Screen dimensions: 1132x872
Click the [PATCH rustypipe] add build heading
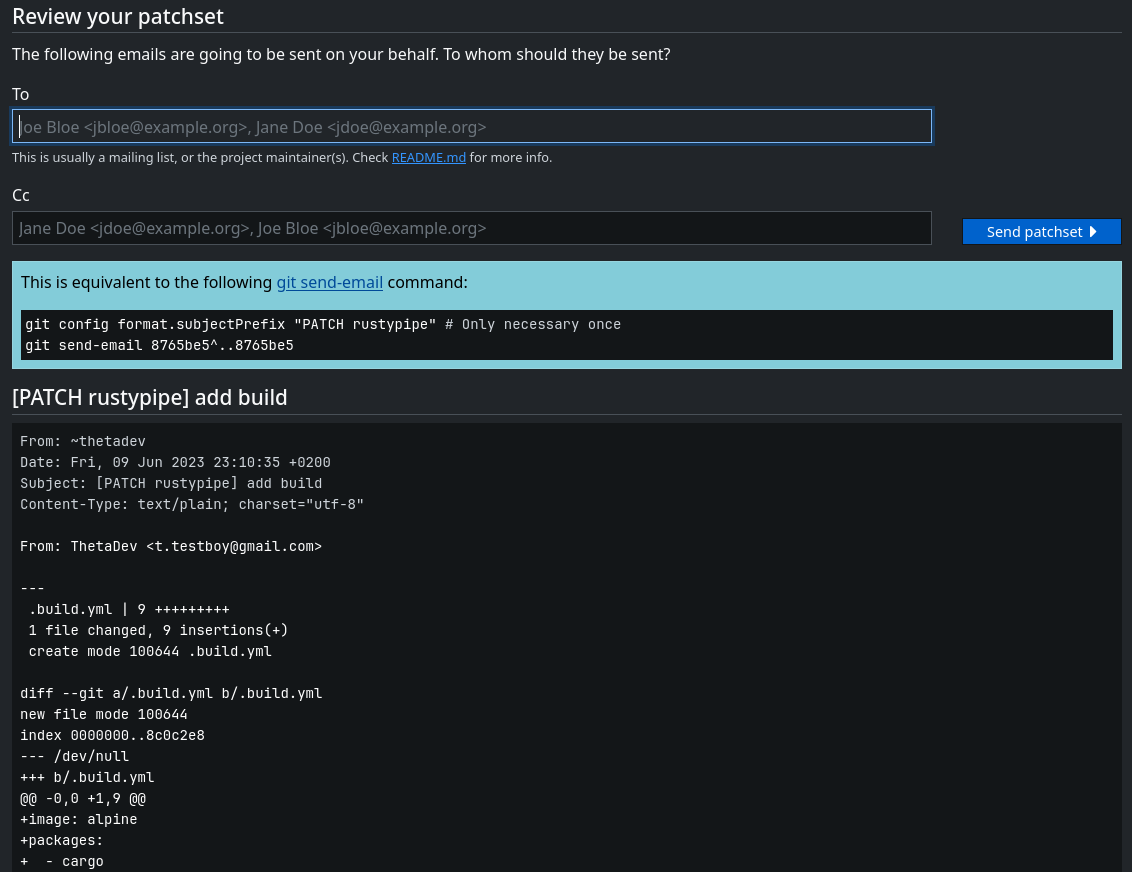pos(150,398)
